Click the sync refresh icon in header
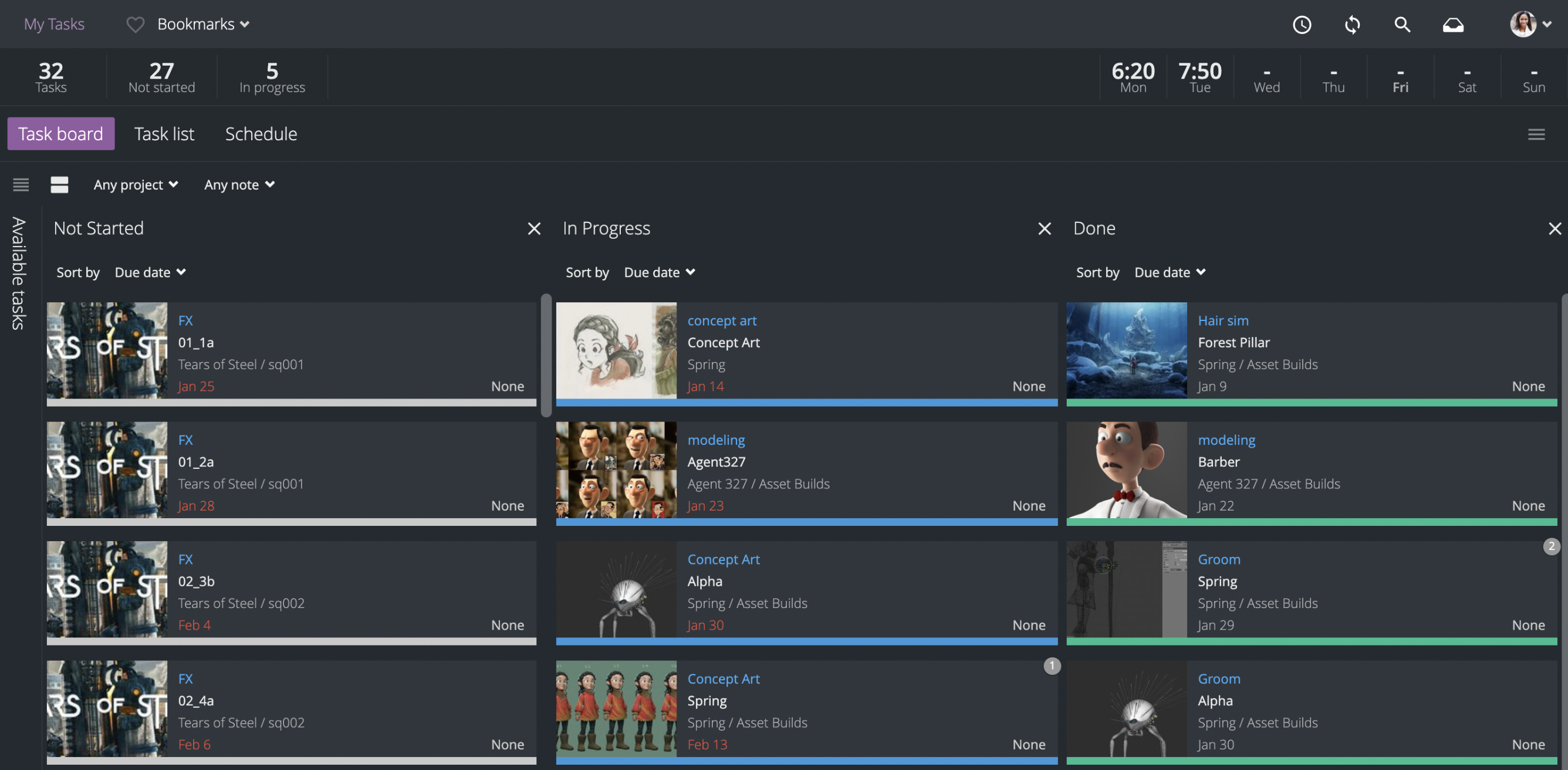This screenshot has width=1568, height=770. coord(1352,24)
